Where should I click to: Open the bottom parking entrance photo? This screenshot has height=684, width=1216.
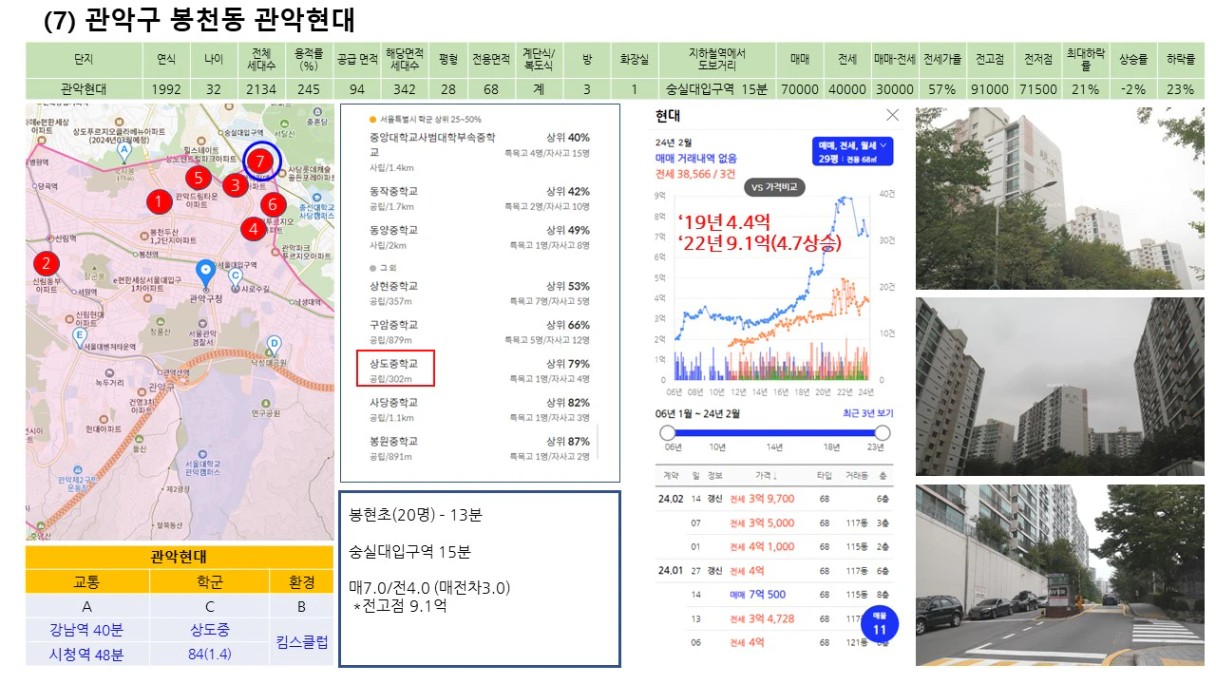[1060, 575]
